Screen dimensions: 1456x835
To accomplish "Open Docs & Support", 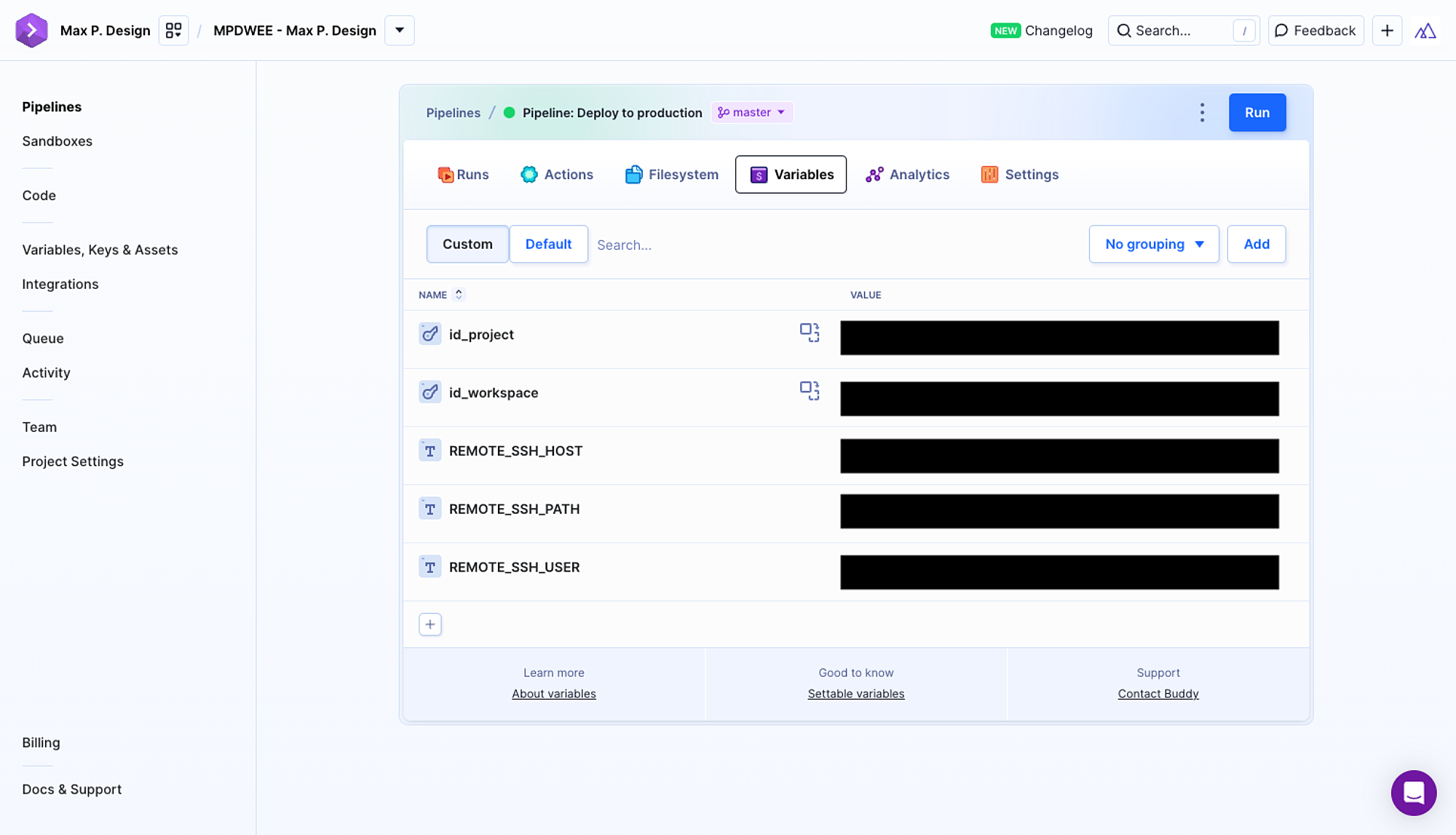I will (x=71, y=789).
